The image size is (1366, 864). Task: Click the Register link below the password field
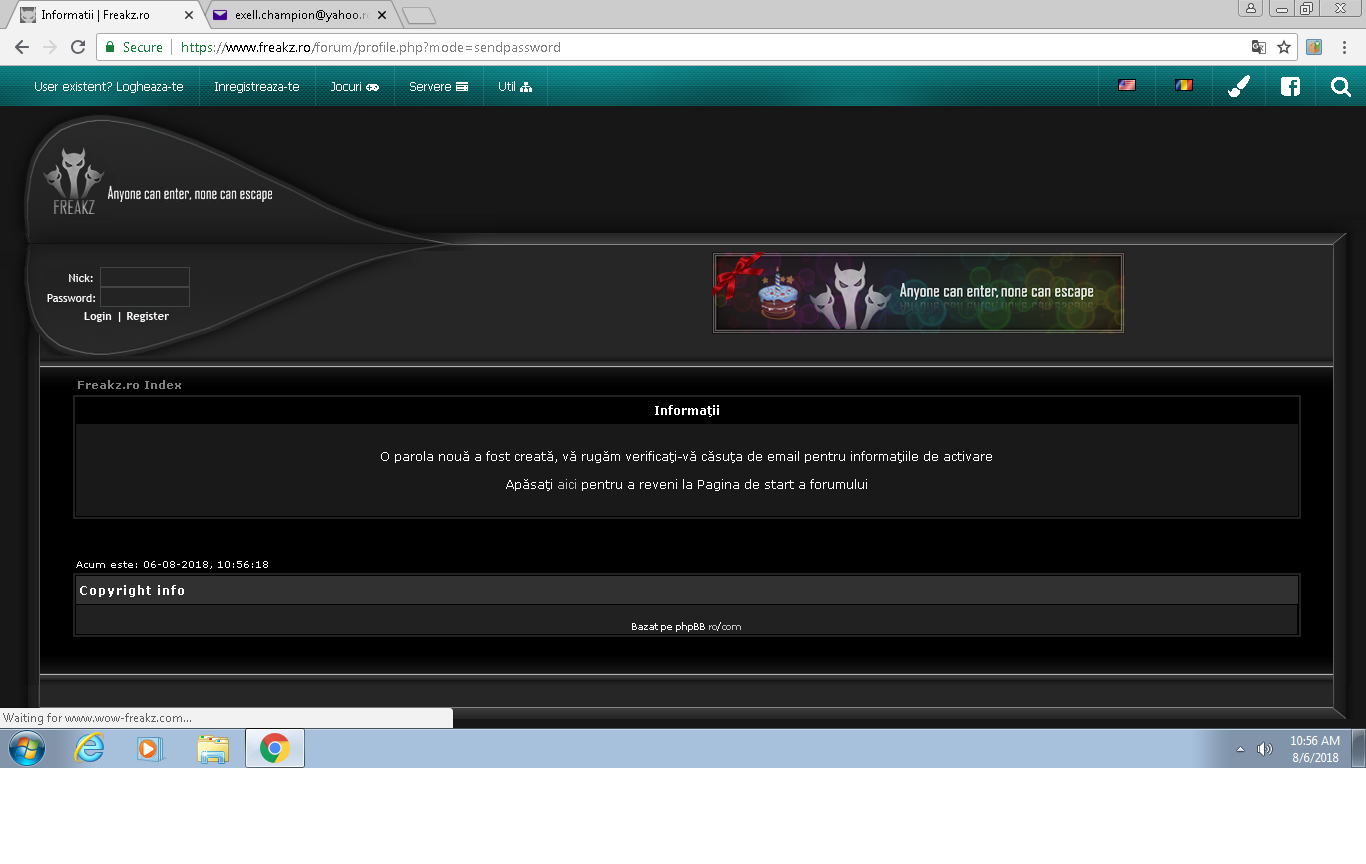(x=147, y=316)
